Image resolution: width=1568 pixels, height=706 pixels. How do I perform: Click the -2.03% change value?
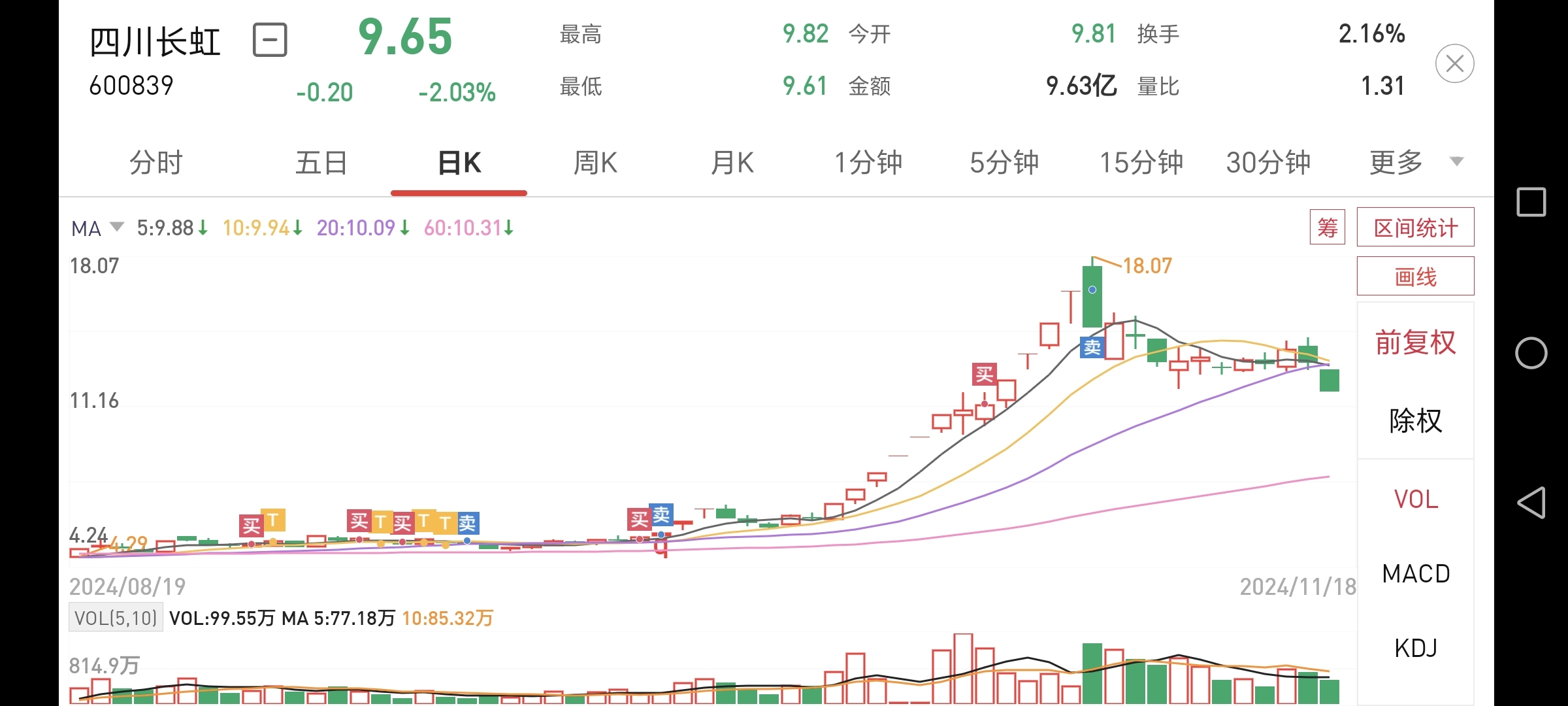(457, 92)
